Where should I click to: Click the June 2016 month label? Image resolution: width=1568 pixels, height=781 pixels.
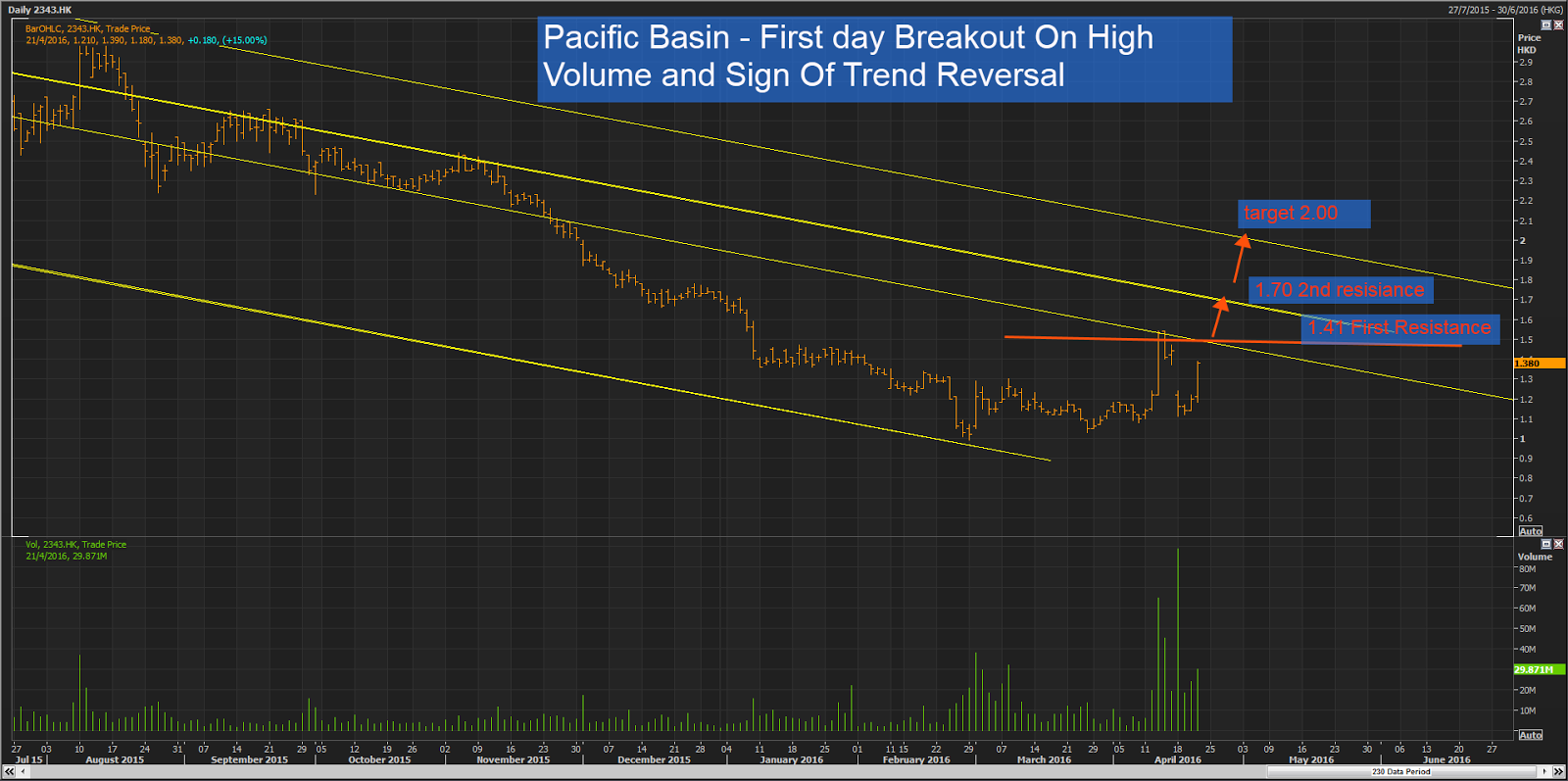pyautogui.click(x=1446, y=760)
